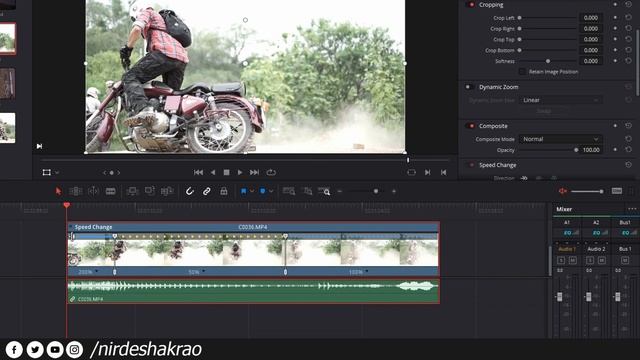
Task: Click the Detail Zoom icon
Action: point(307,191)
